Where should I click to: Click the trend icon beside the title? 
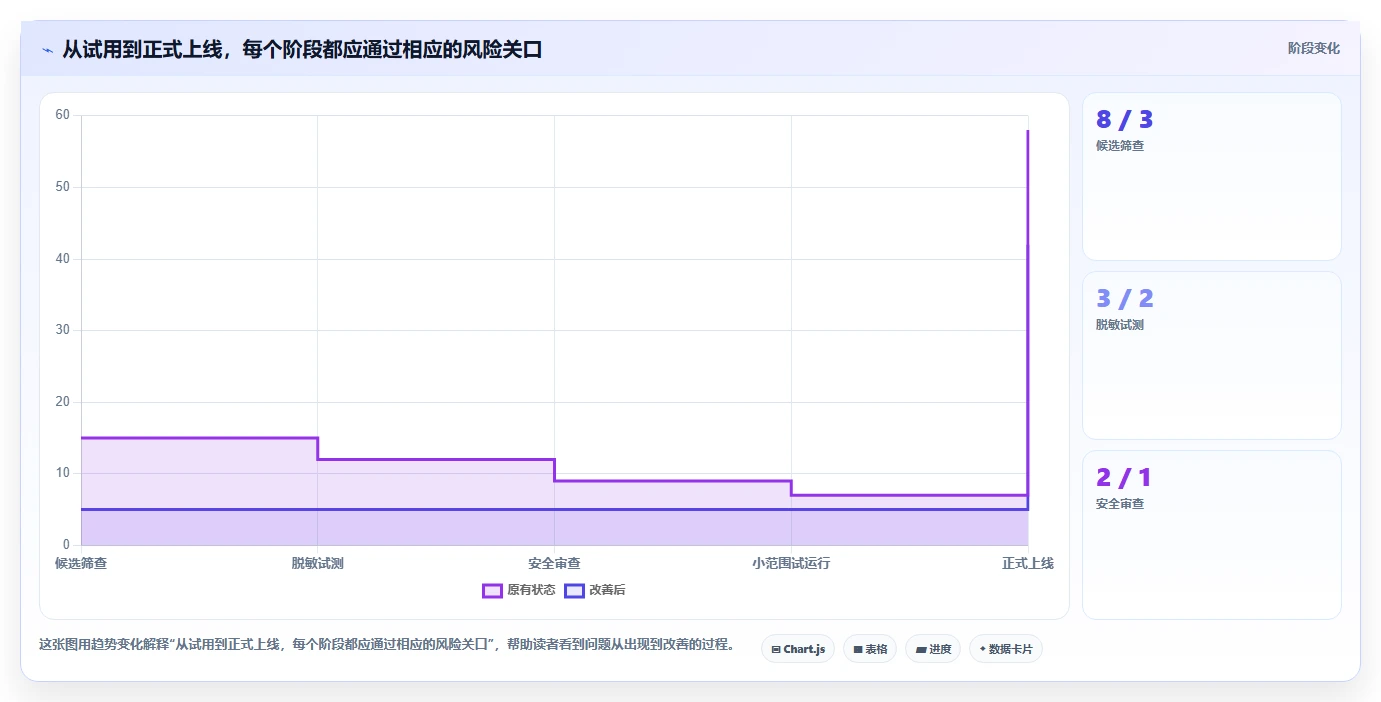coord(47,50)
